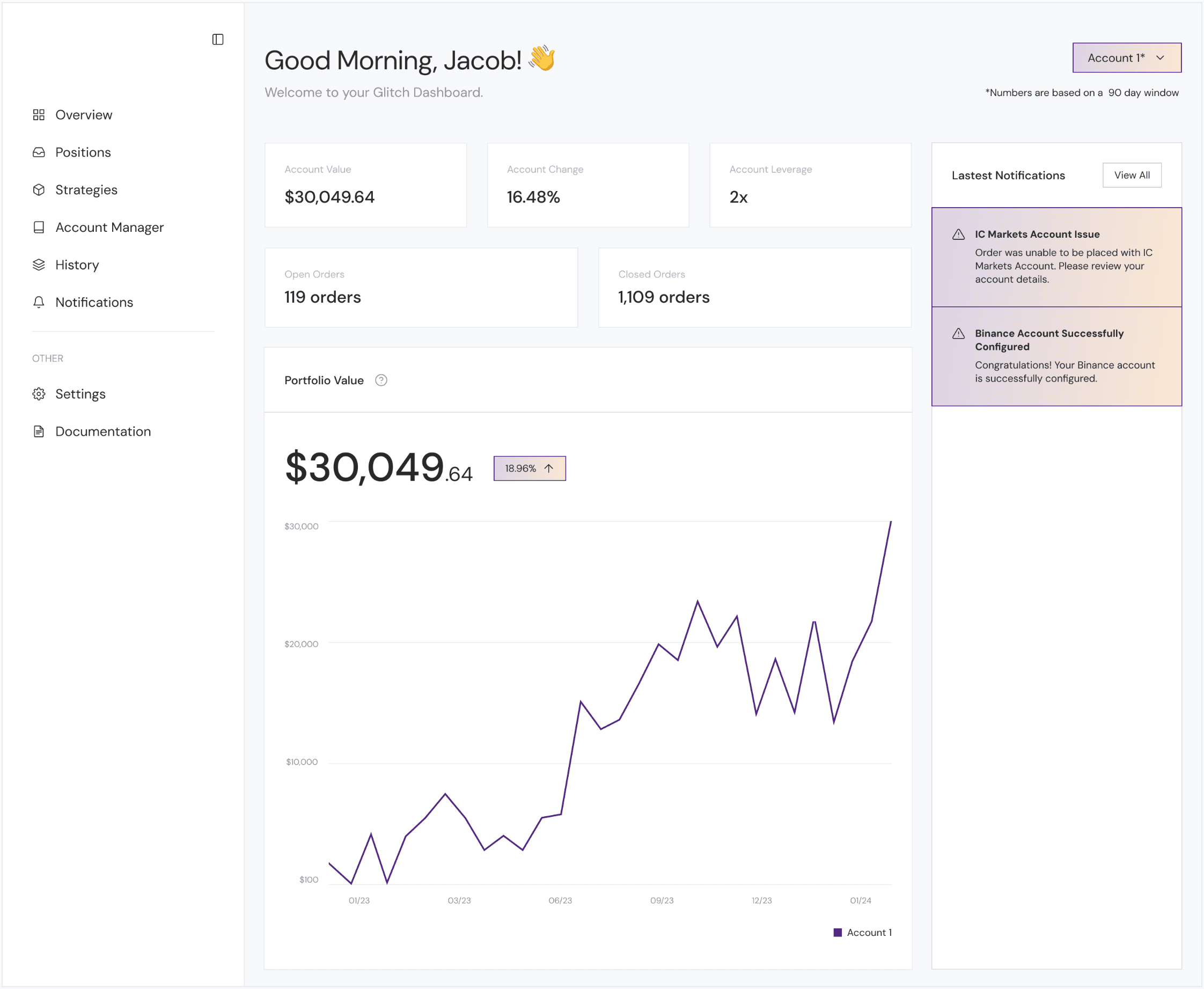Click the Binance notification warning triangle icon
Viewport: 1204px width, 989px height.
(x=958, y=334)
